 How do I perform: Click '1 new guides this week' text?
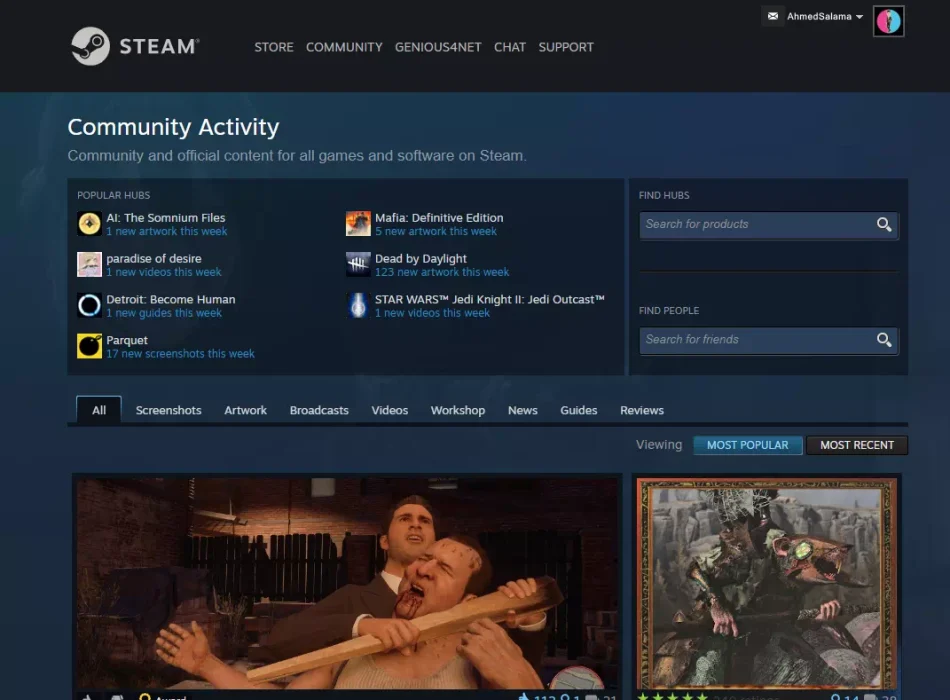164,313
